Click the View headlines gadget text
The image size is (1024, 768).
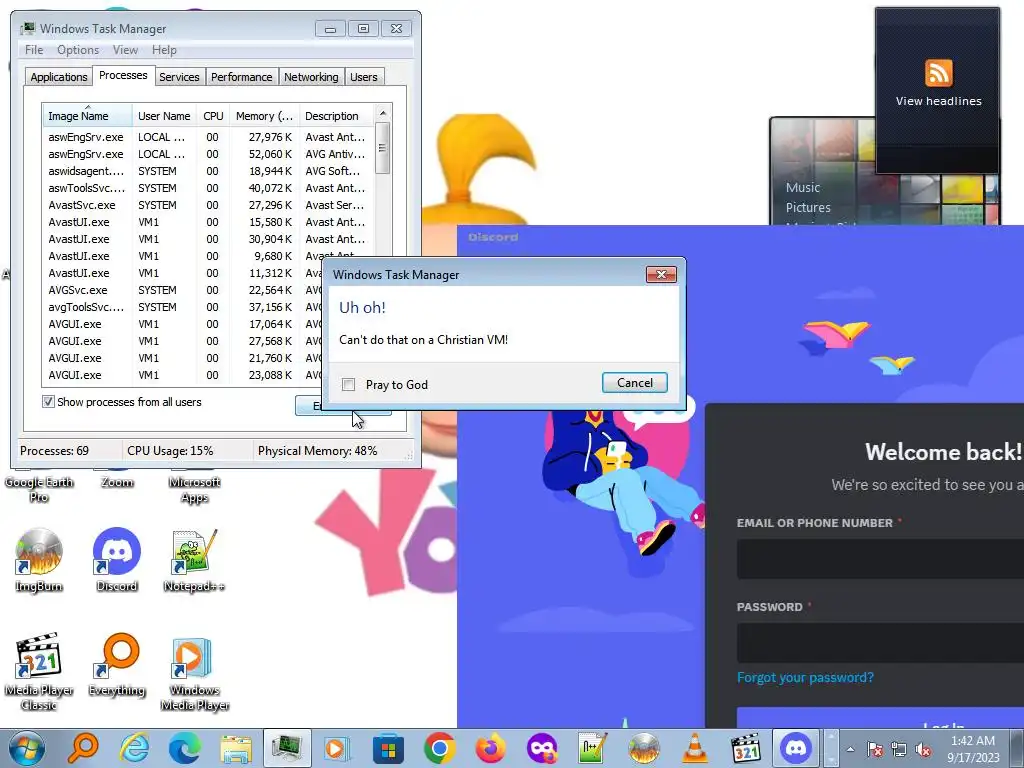point(938,101)
